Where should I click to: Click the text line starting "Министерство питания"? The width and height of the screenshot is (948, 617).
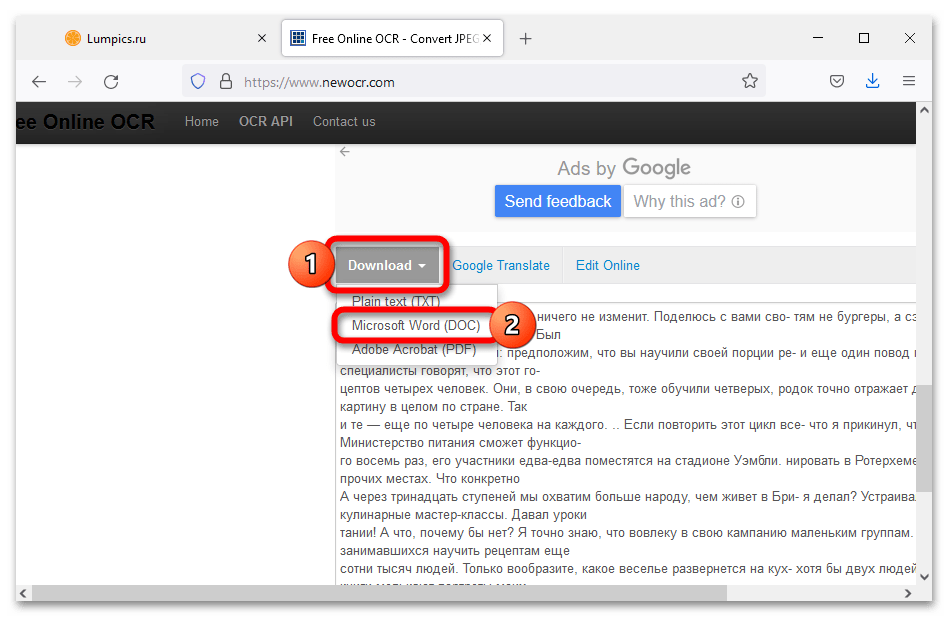pos(460,443)
